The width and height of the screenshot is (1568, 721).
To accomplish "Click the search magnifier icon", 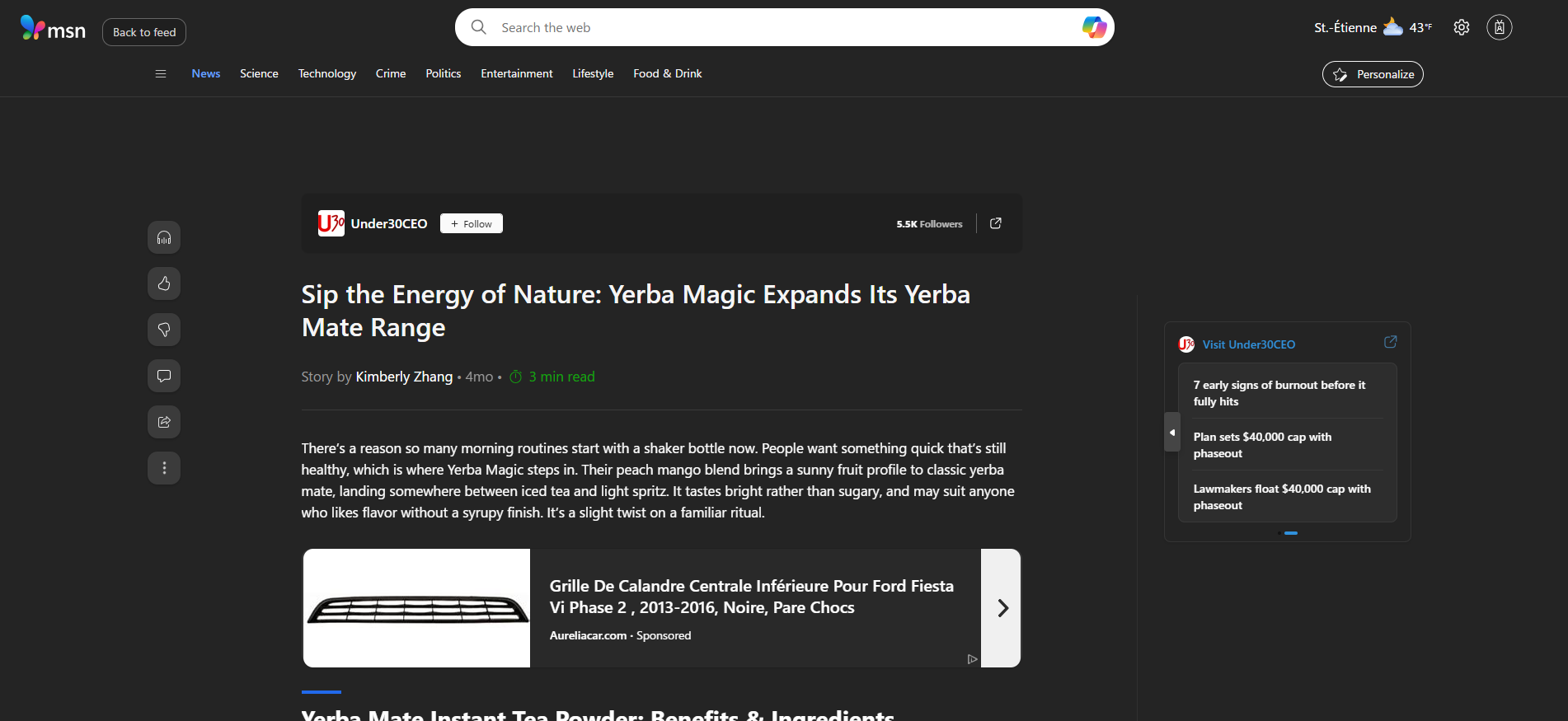I will coord(478,27).
